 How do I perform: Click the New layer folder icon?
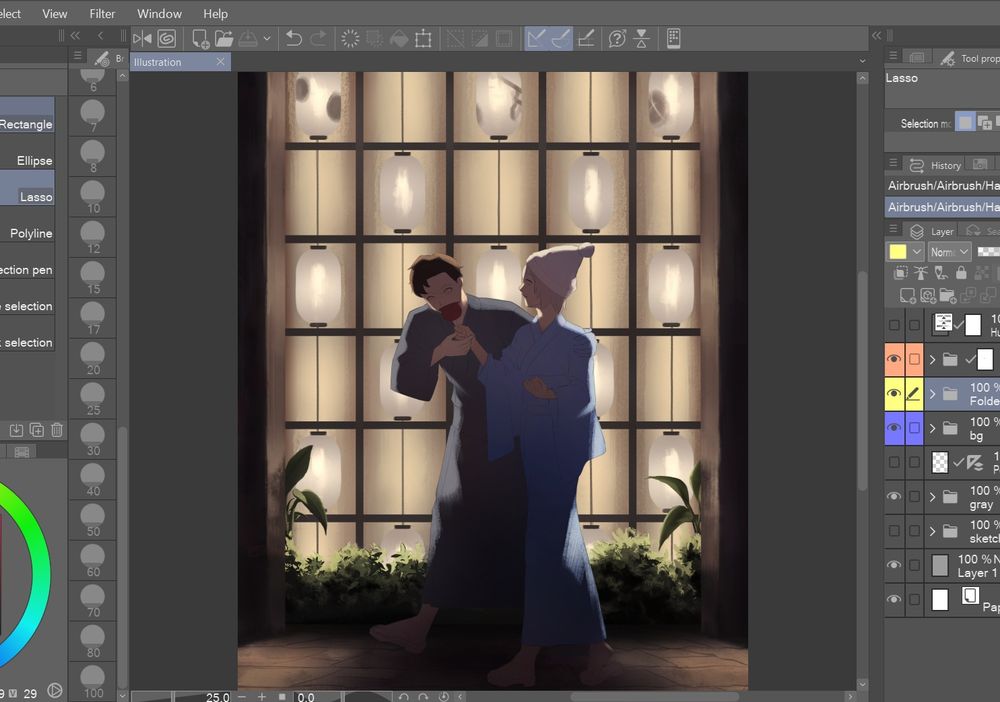click(x=948, y=295)
